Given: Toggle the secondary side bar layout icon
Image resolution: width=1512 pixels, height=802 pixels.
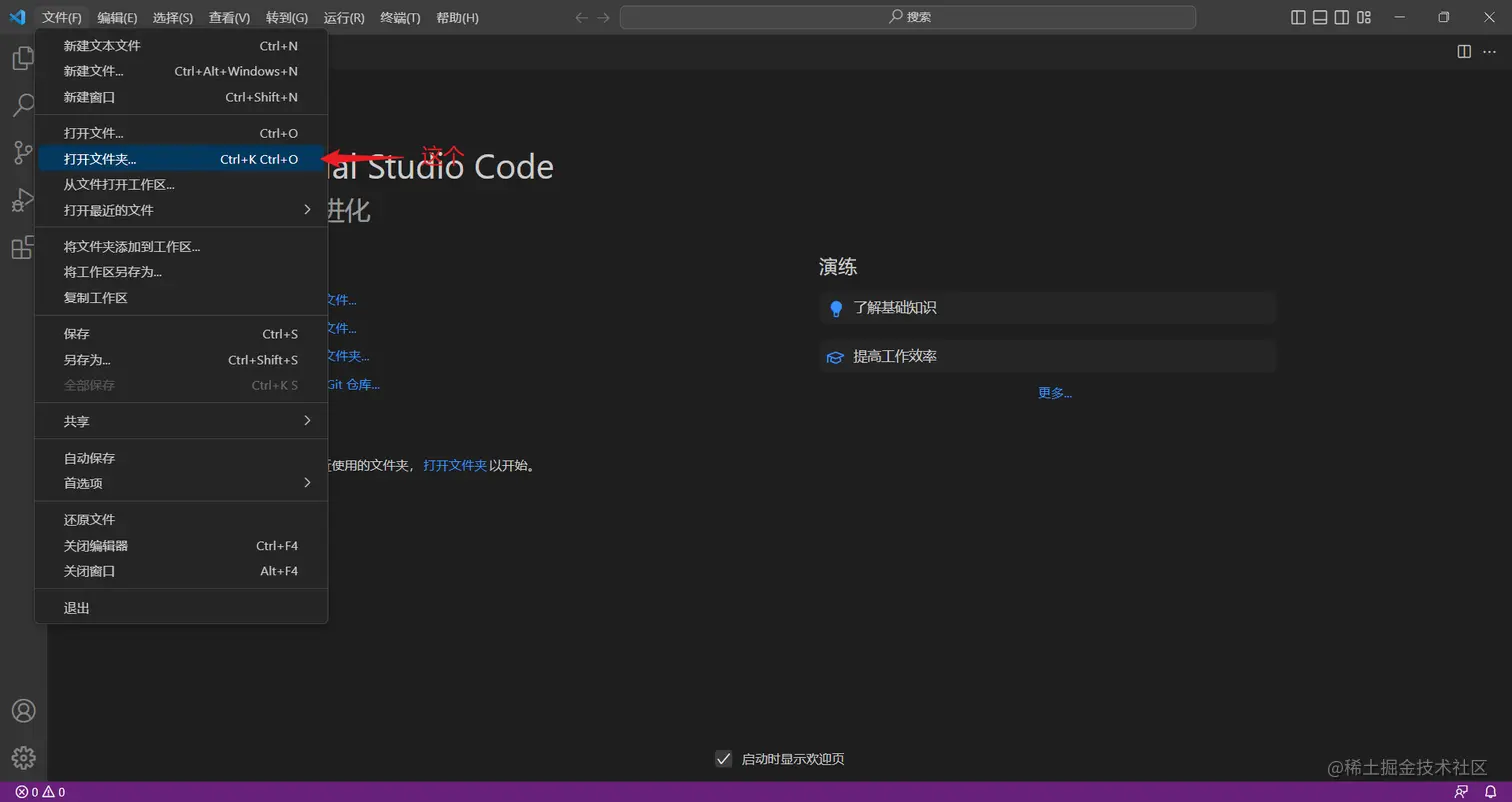Looking at the screenshot, I should pyautogui.click(x=1342, y=17).
